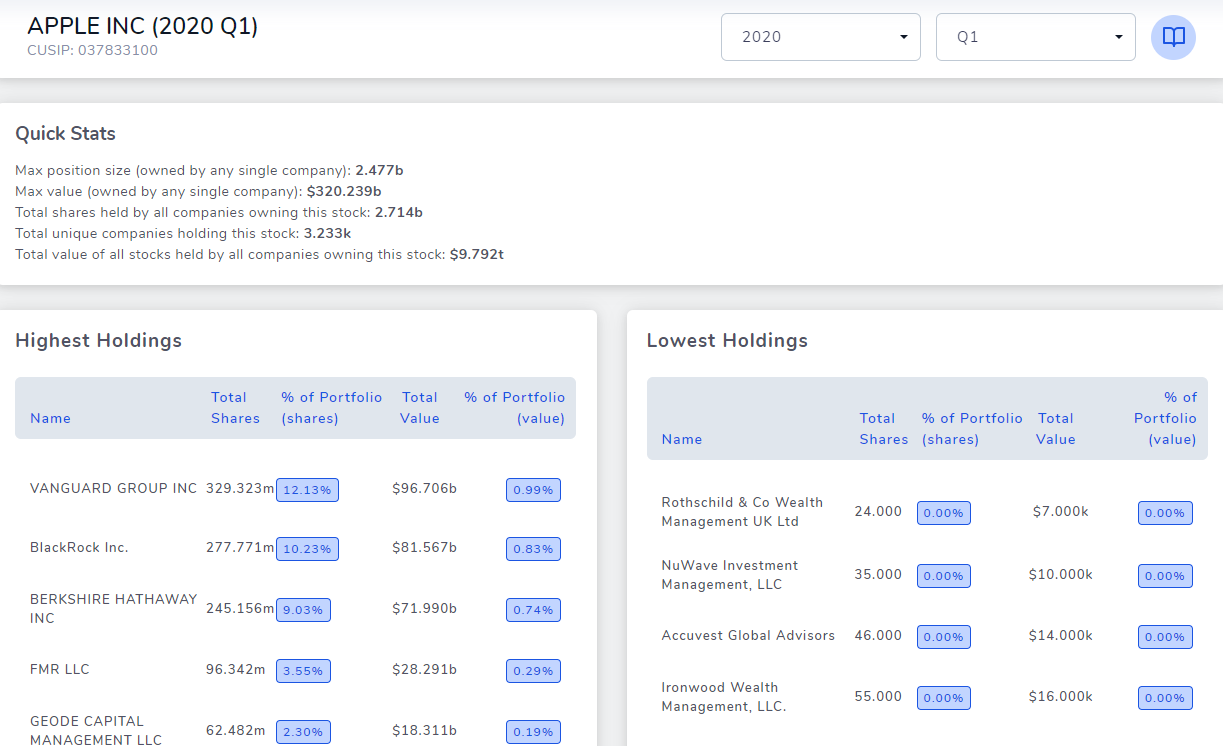Select Berkshire's total shares 245.156m
Image resolution: width=1223 pixels, height=746 pixels.
coord(240,608)
